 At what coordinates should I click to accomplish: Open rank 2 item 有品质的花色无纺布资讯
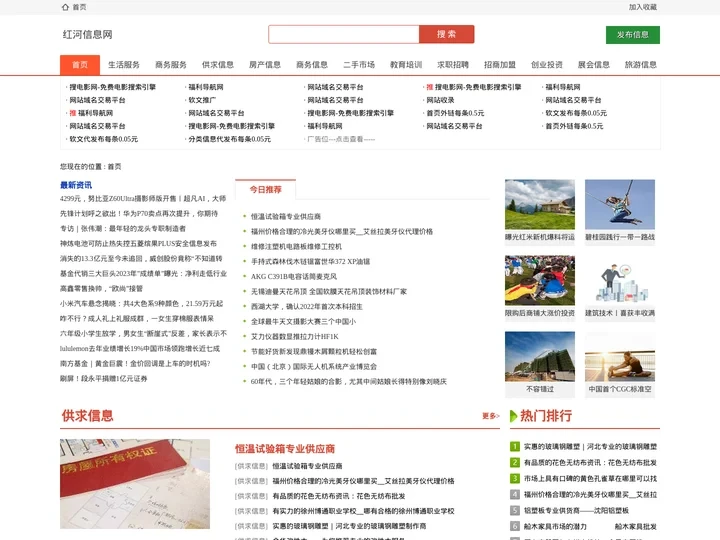click(591, 463)
